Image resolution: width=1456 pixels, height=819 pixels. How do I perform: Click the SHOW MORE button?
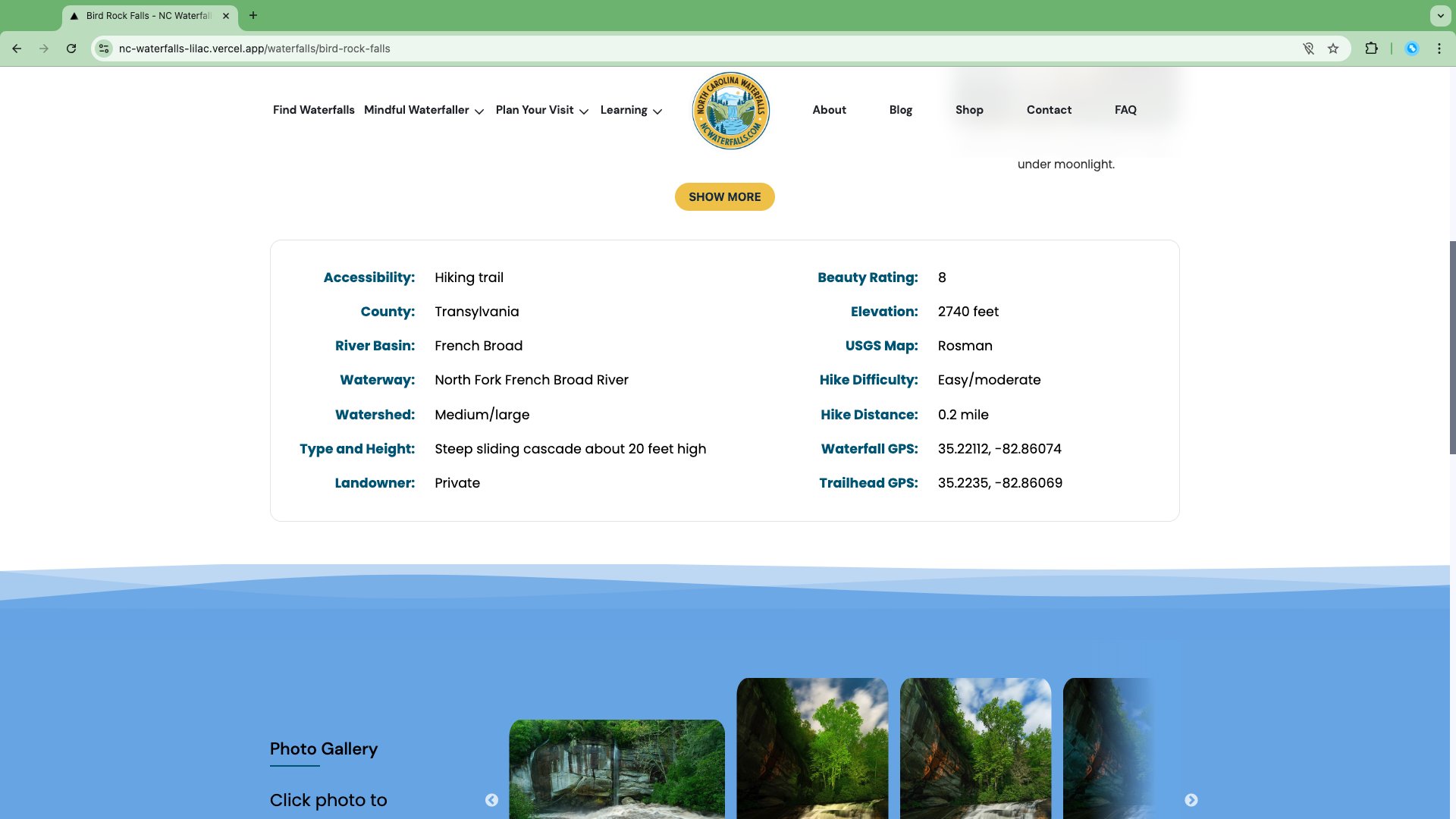point(724,196)
